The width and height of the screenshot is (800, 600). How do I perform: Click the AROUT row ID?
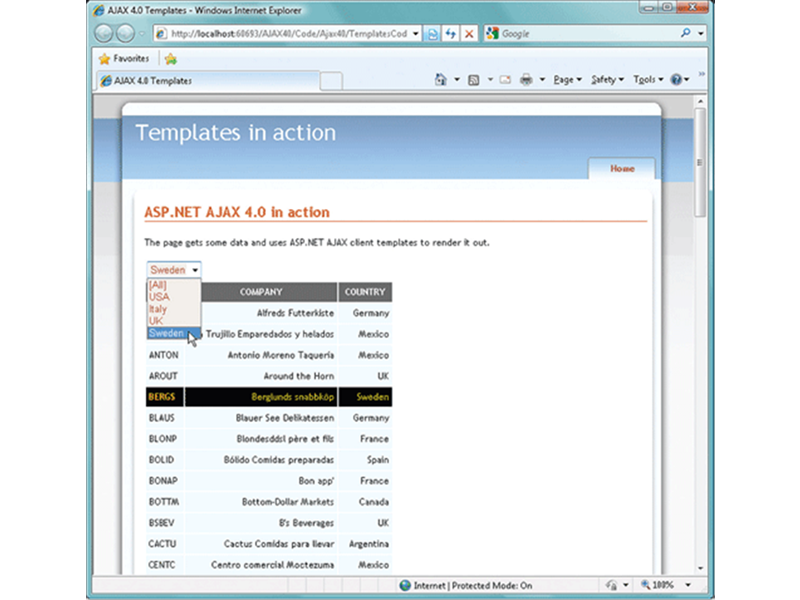[163, 376]
